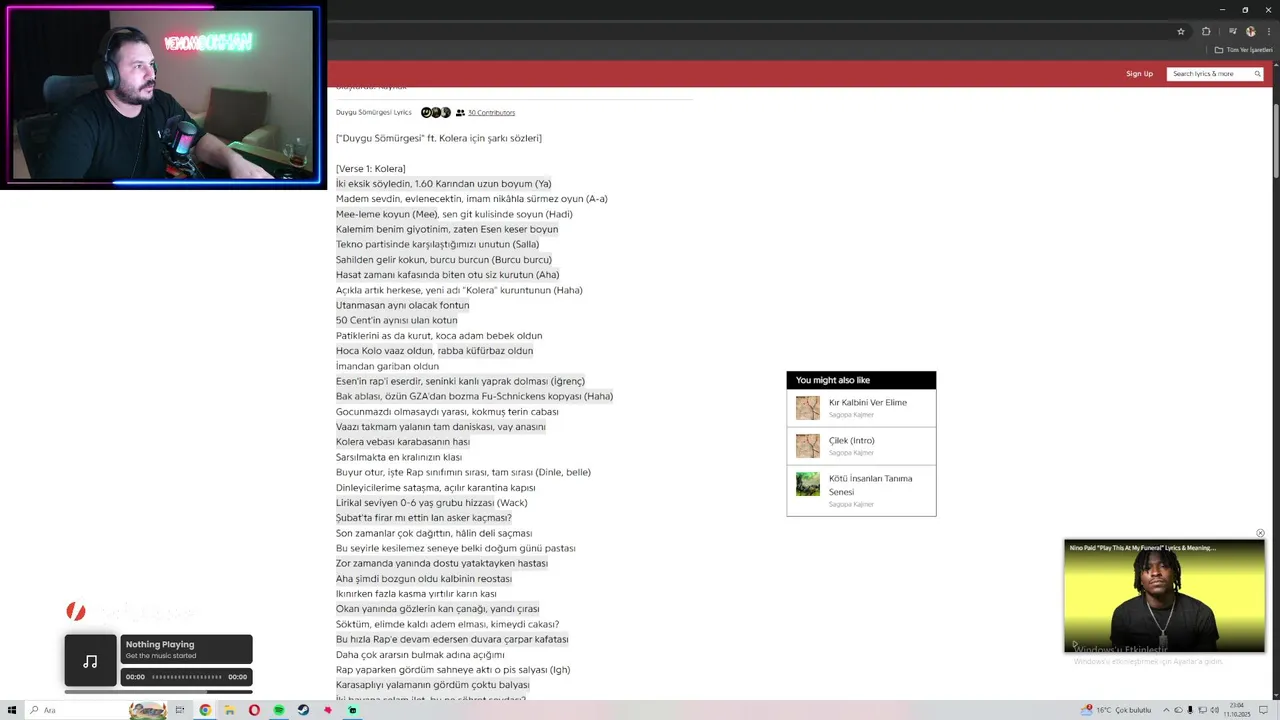1280x720 pixels.
Task: Open the Chrome profile avatar
Action: [x=1250, y=31]
